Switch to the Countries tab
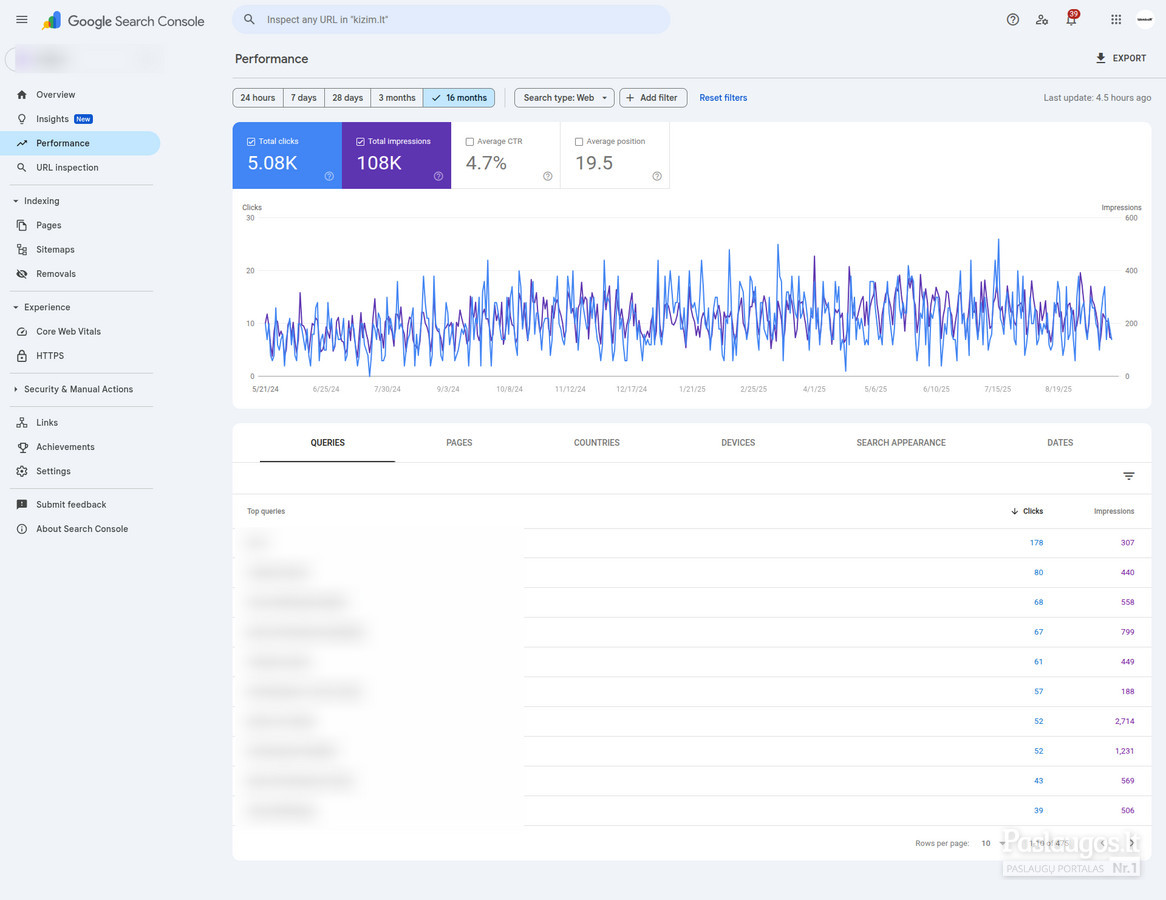The height and width of the screenshot is (900, 1166). (x=596, y=443)
